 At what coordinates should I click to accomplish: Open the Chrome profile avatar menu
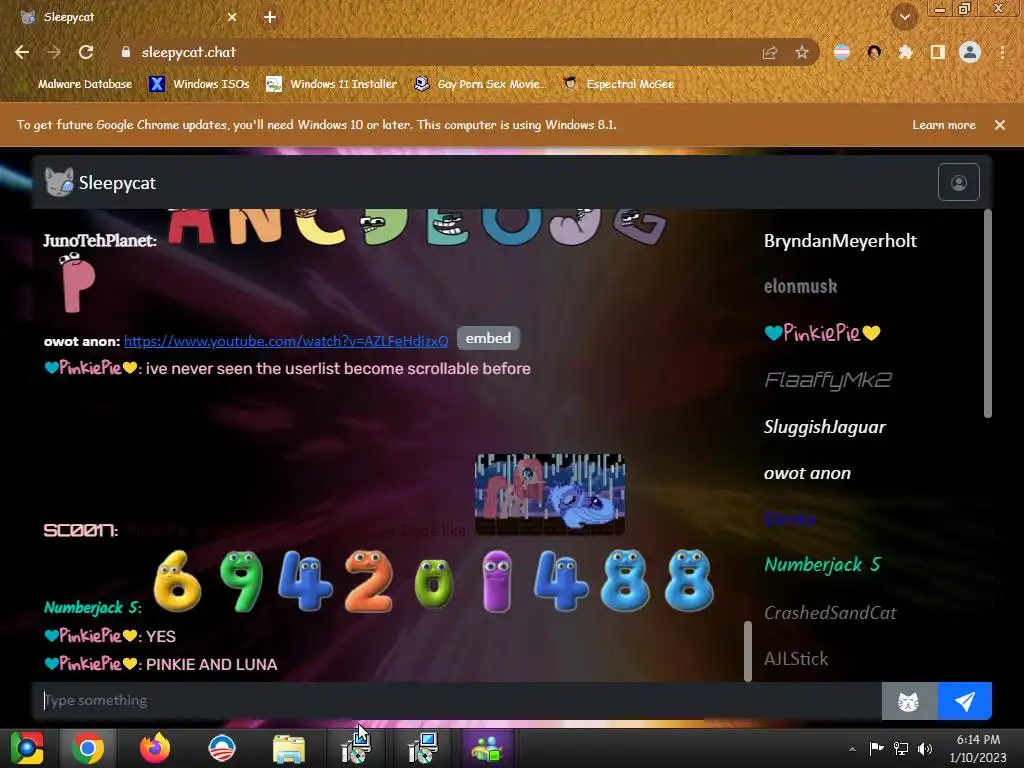coord(970,52)
